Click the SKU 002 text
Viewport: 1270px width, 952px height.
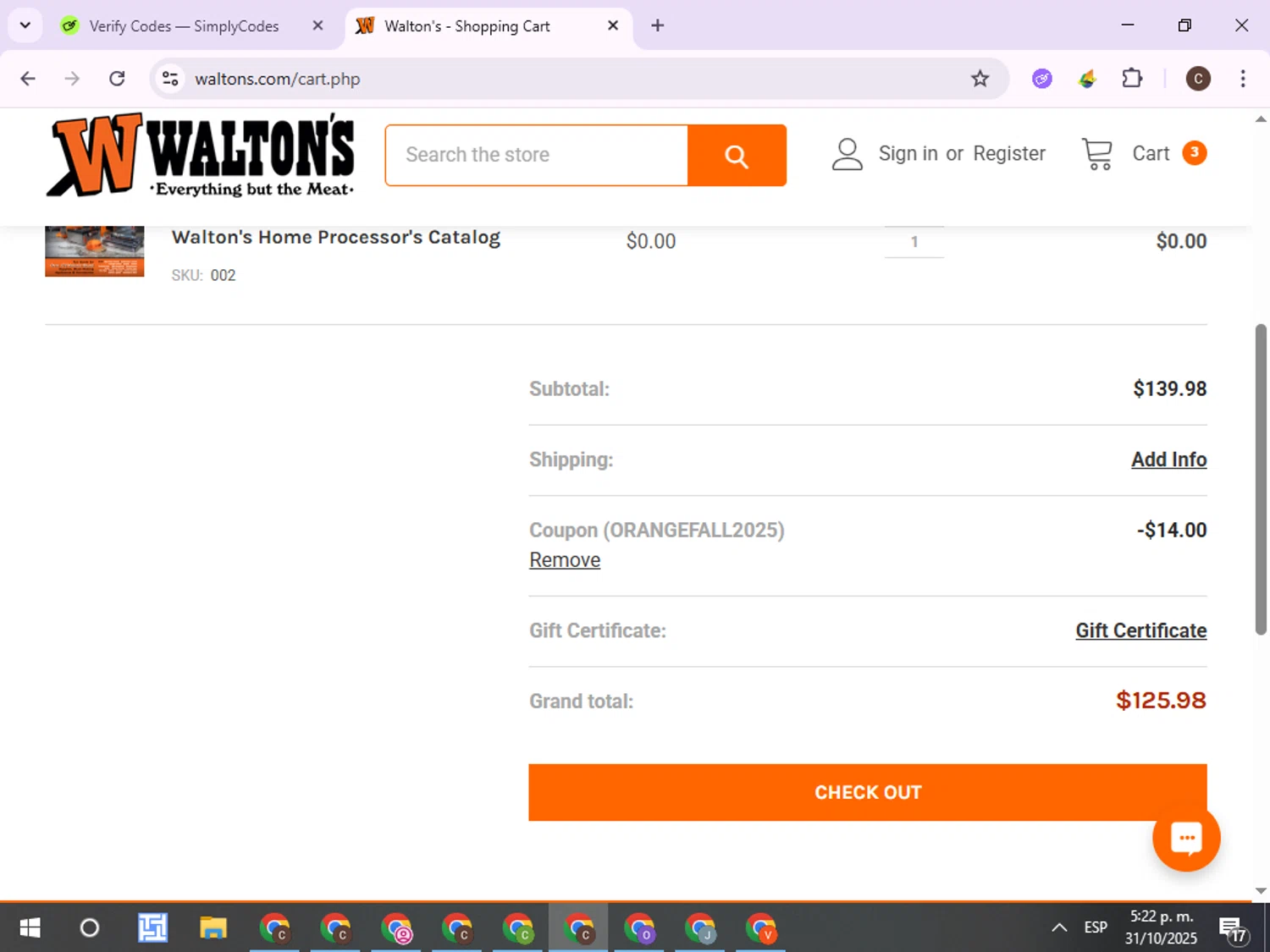tap(203, 275)
